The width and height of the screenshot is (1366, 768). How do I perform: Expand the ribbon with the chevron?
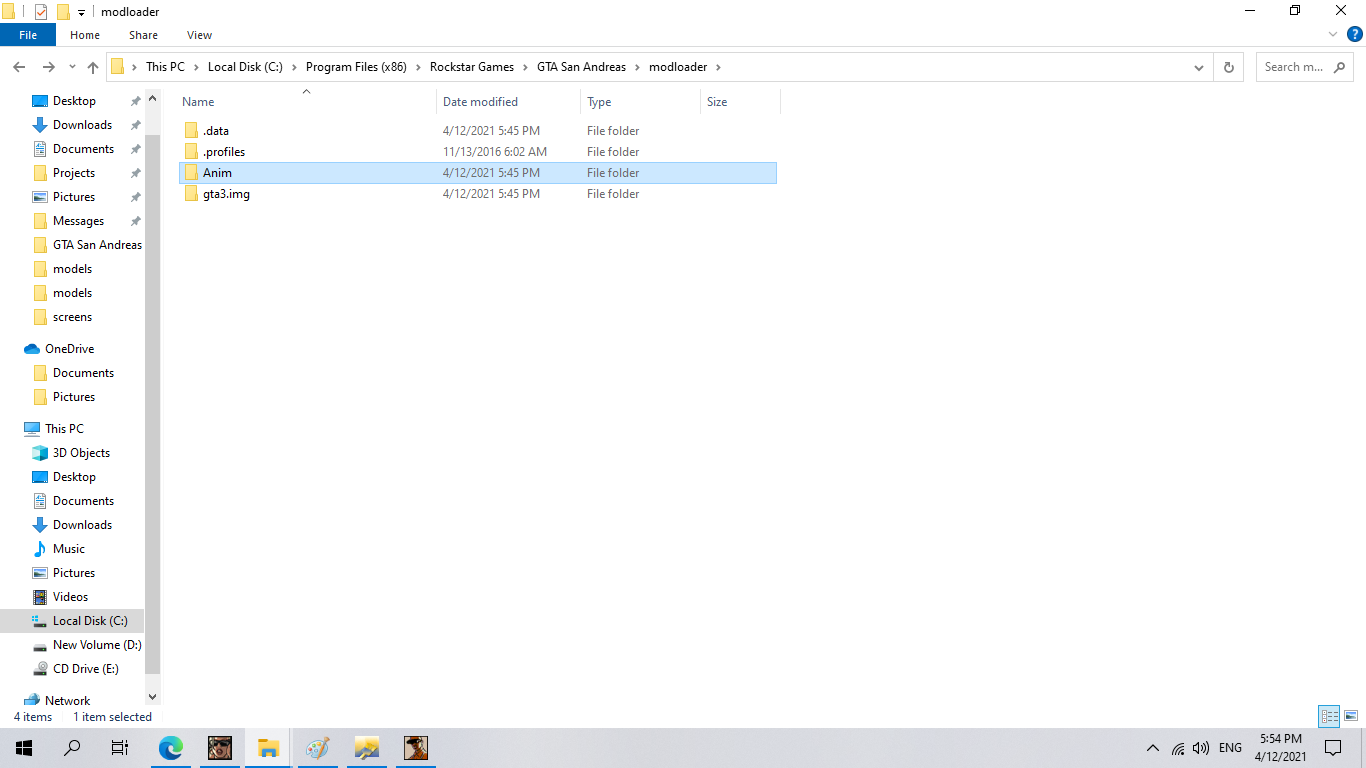tap(1333, 34)
